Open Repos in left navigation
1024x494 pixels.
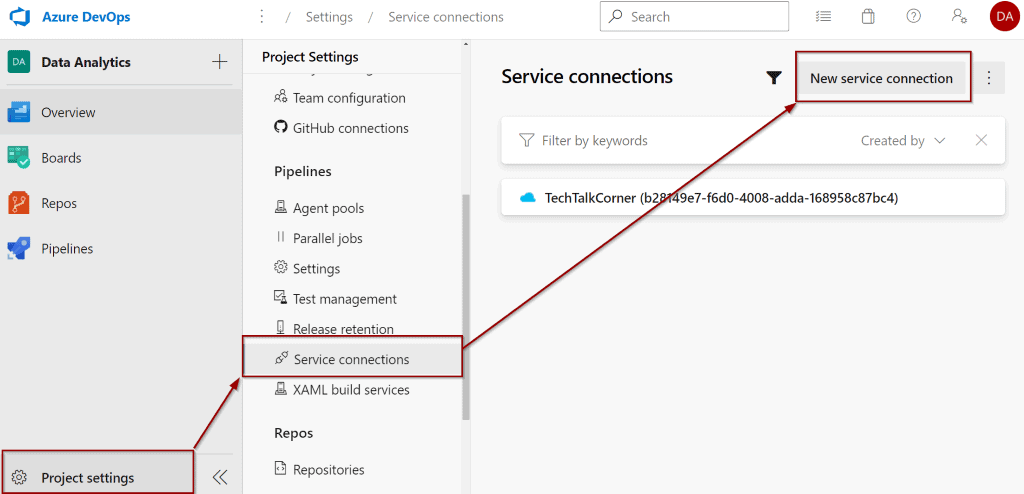121,203
